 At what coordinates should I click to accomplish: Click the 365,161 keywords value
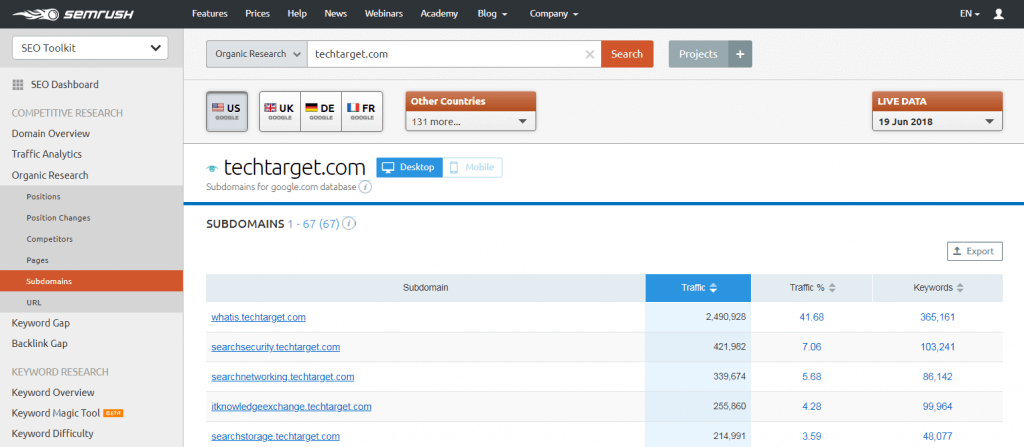[x=937, y=317]
